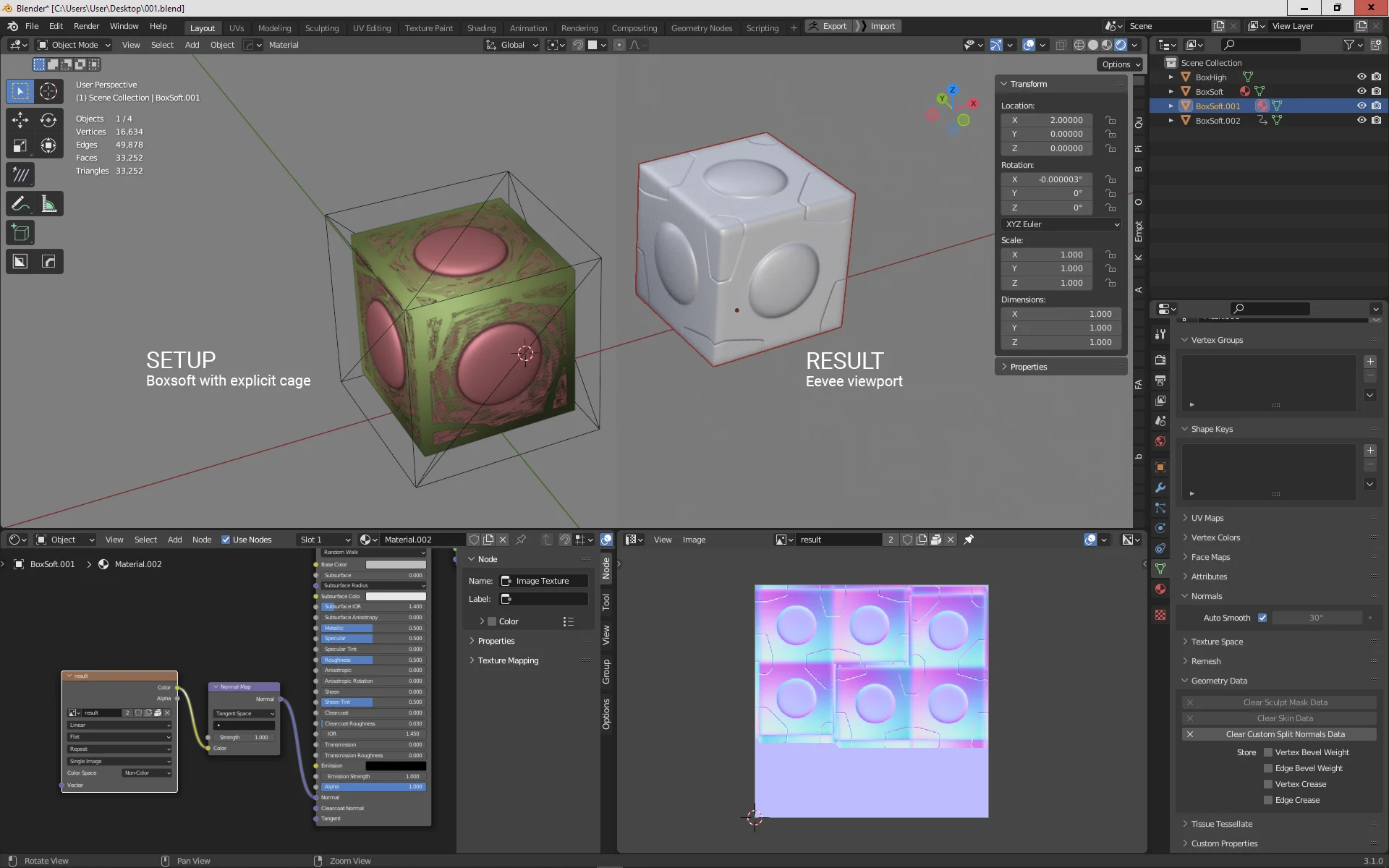Open the Add menu in node editor
Image resolution: width=1389 pixels, height=868 pixels.
(x=175, y=540)
